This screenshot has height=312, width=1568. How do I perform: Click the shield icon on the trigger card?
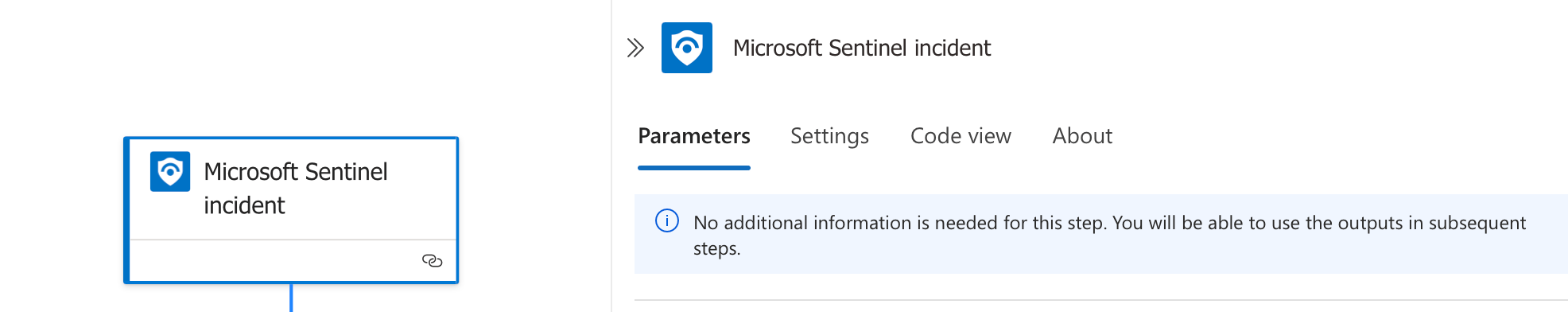[x=170, y=171]
